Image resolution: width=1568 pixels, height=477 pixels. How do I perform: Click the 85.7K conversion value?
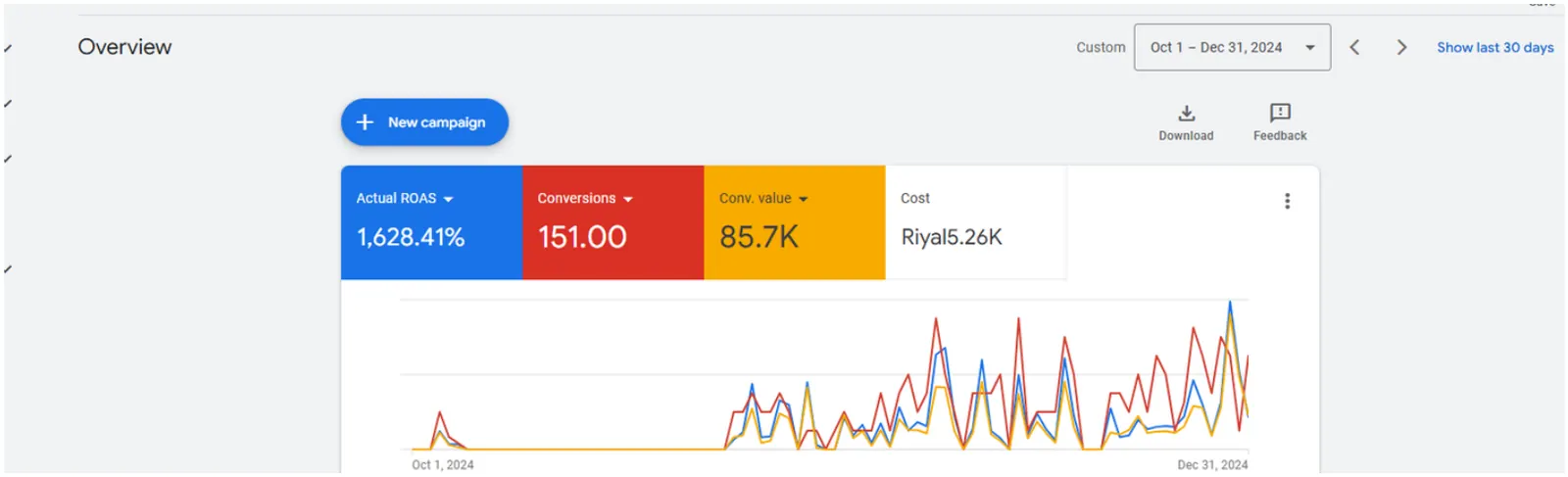759,237
